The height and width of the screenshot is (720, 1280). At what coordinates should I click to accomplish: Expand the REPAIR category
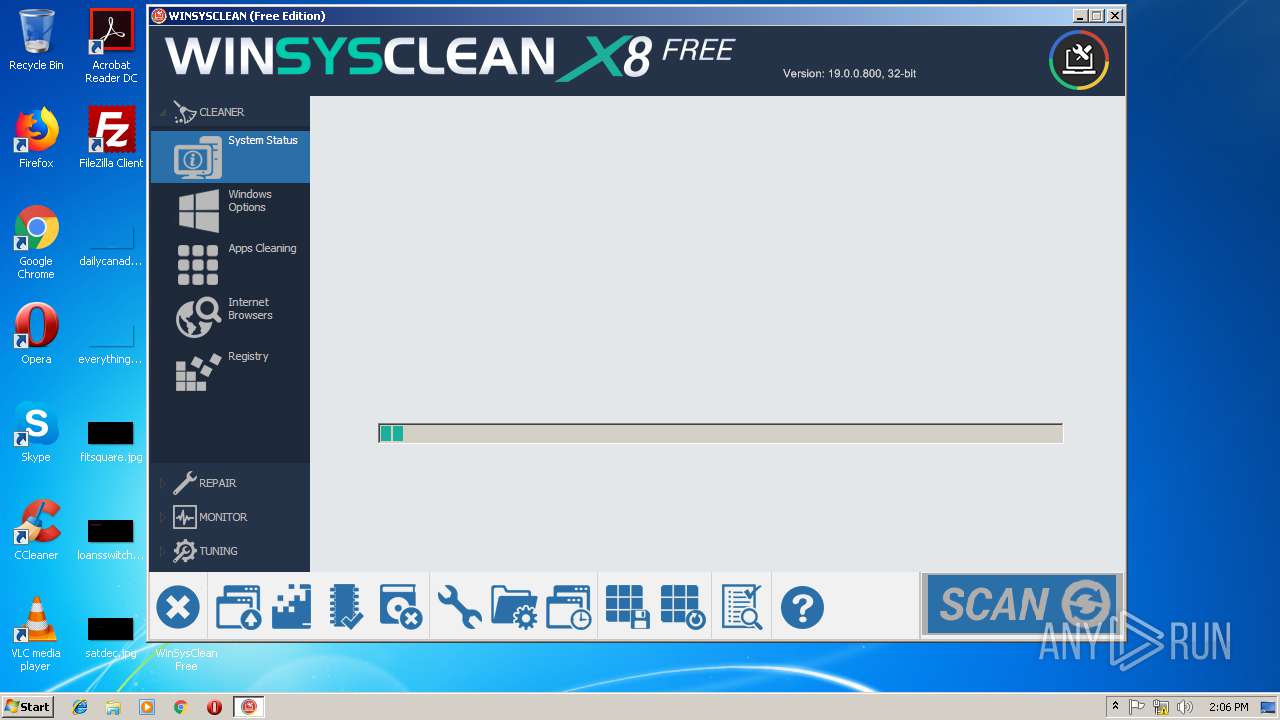[x=163, y=483]
